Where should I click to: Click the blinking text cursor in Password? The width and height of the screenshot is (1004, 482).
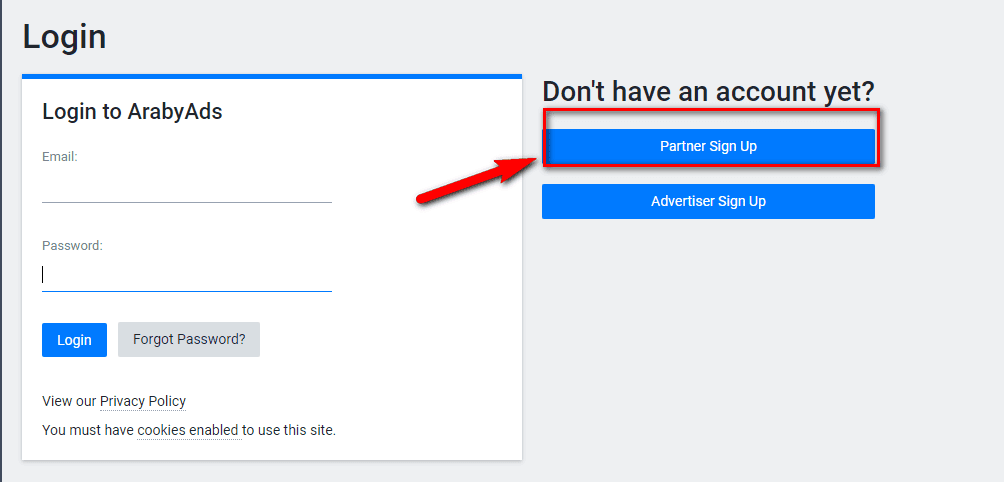[x=43, y=274]
